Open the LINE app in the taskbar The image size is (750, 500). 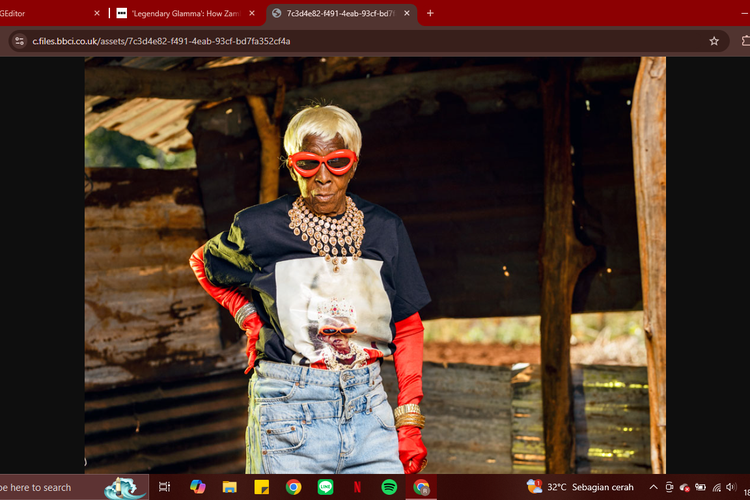[x=325, y=487]
